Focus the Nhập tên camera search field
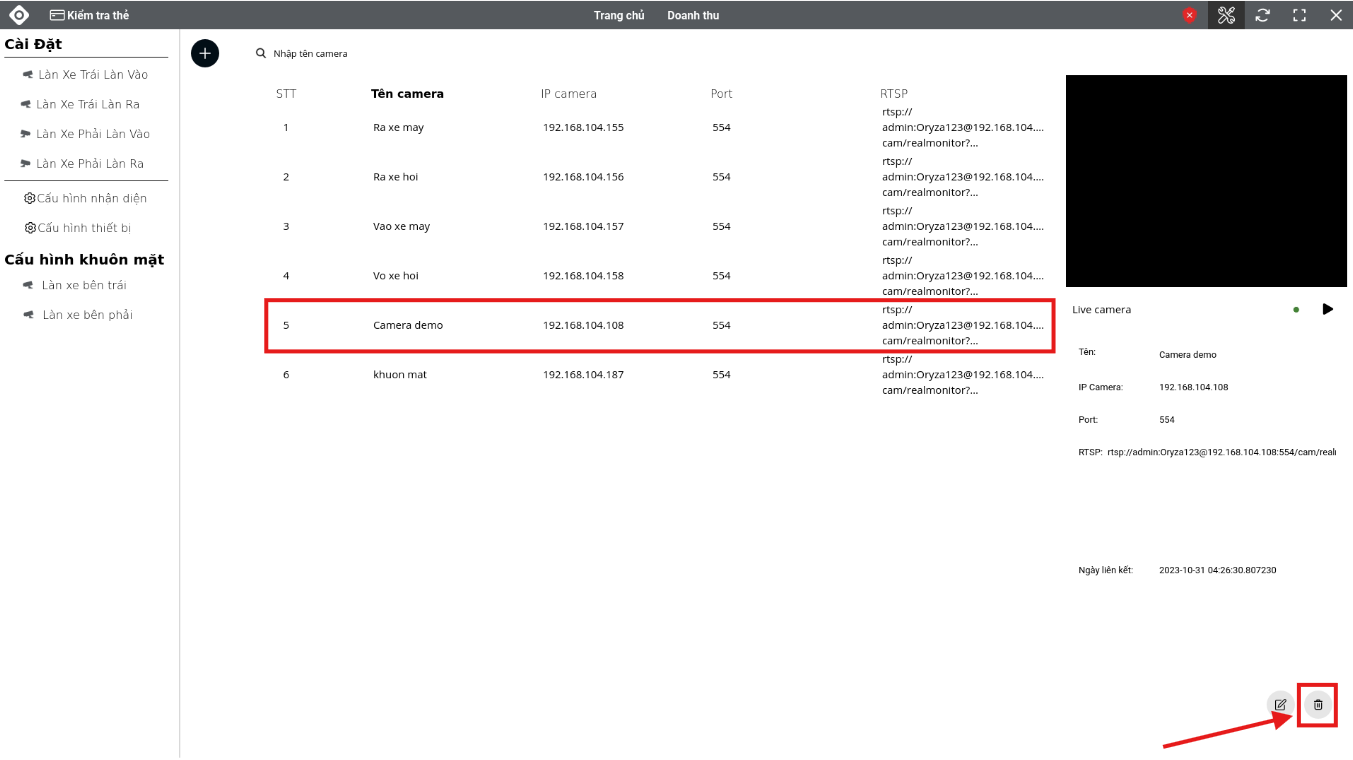 pyautogui.click(x=310, y=53)
